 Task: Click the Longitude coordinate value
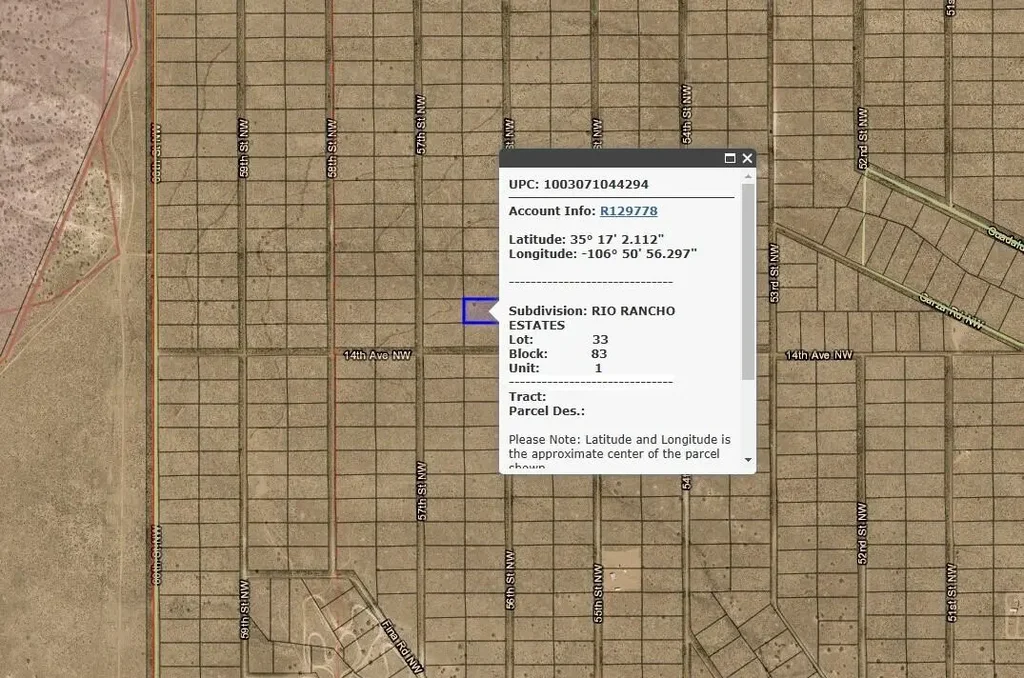click(639, 253)
